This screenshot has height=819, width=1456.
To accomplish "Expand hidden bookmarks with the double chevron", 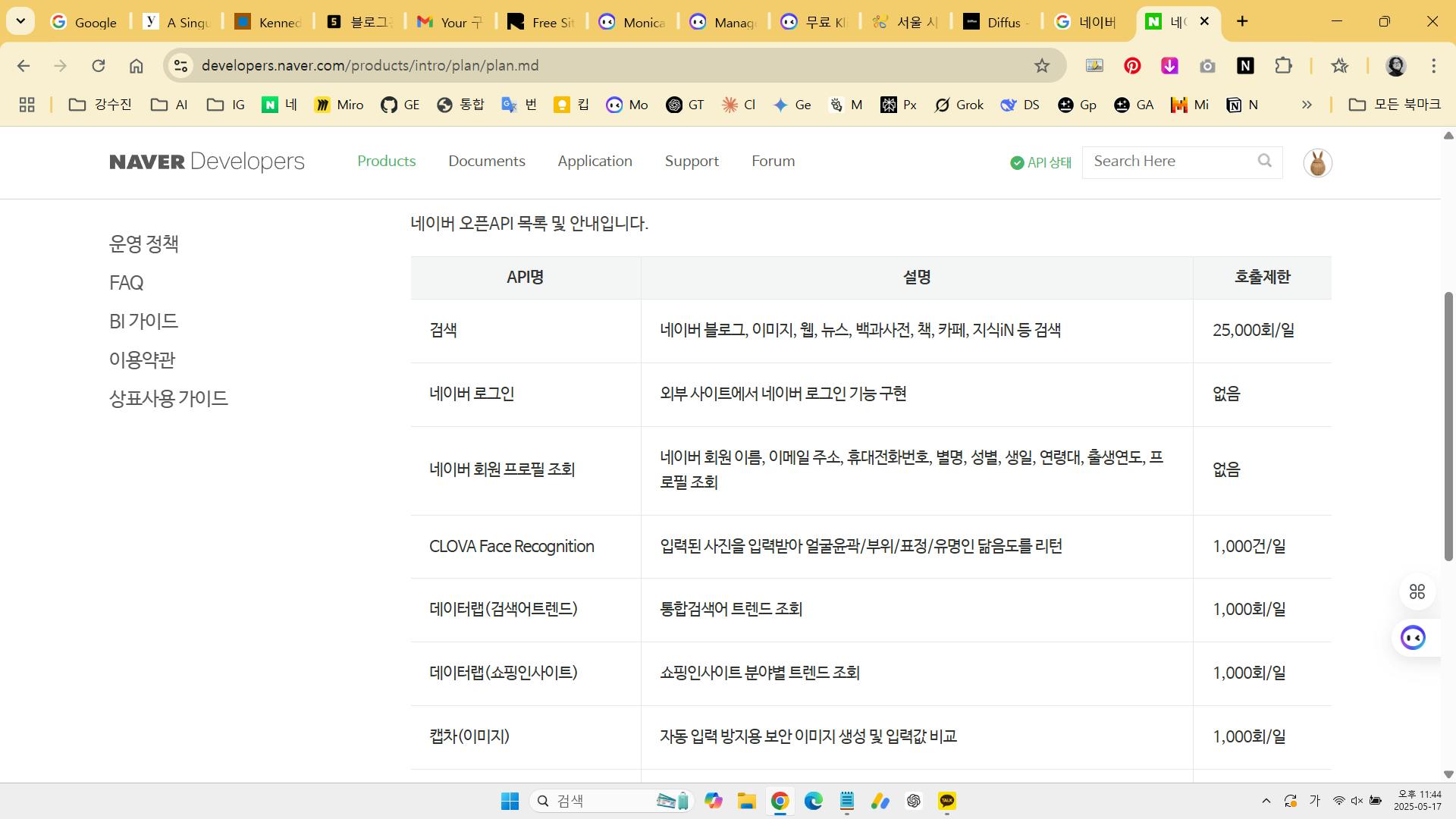I will point(1307,105).
